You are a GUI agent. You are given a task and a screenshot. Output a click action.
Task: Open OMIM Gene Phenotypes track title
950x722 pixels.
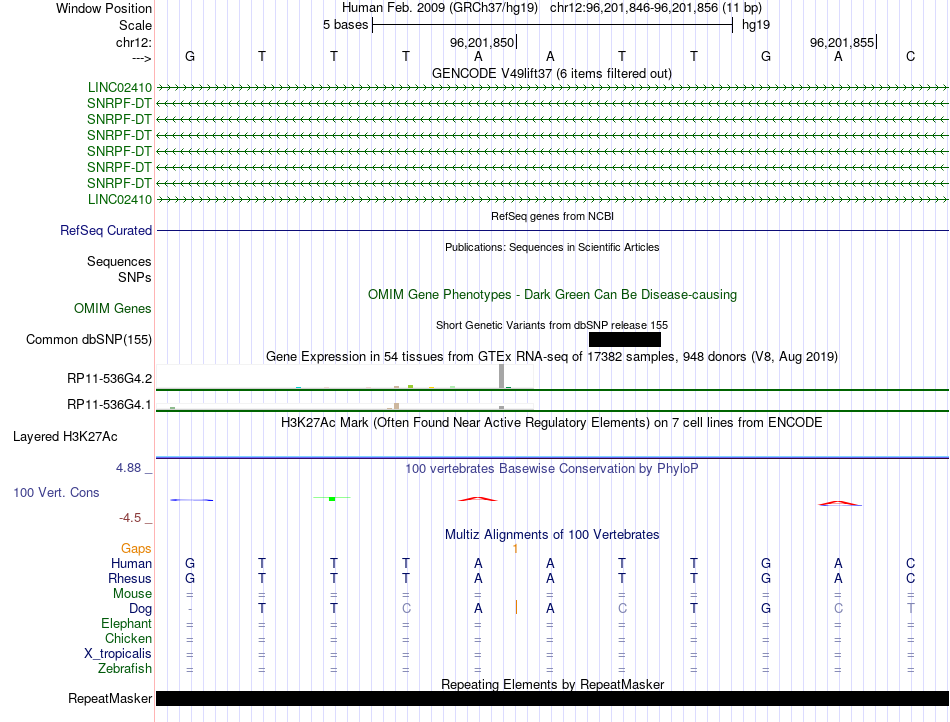click(x=552, y=294)
